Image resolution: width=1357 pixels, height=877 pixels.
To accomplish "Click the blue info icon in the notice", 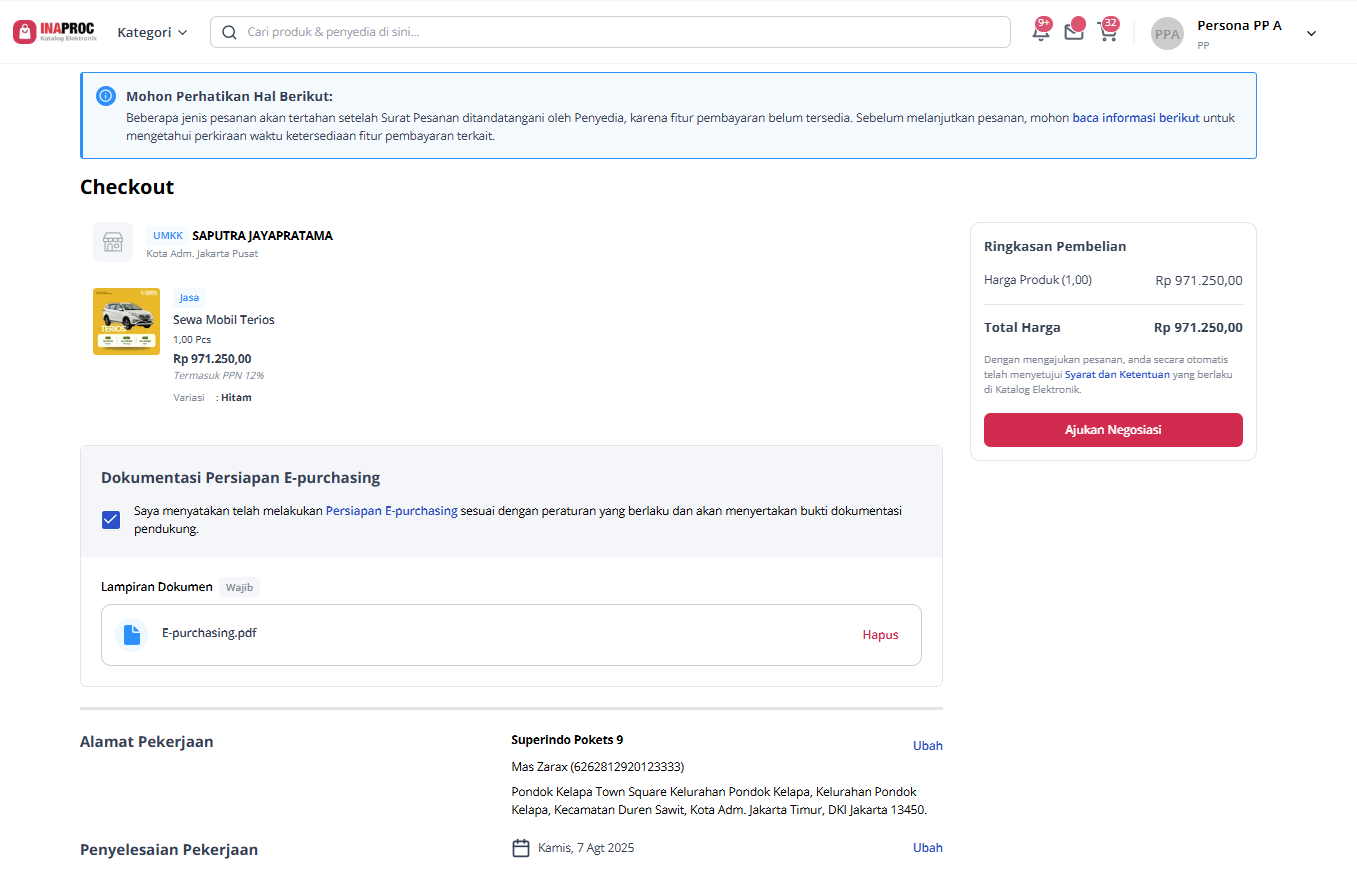I will tap(106, 96).
